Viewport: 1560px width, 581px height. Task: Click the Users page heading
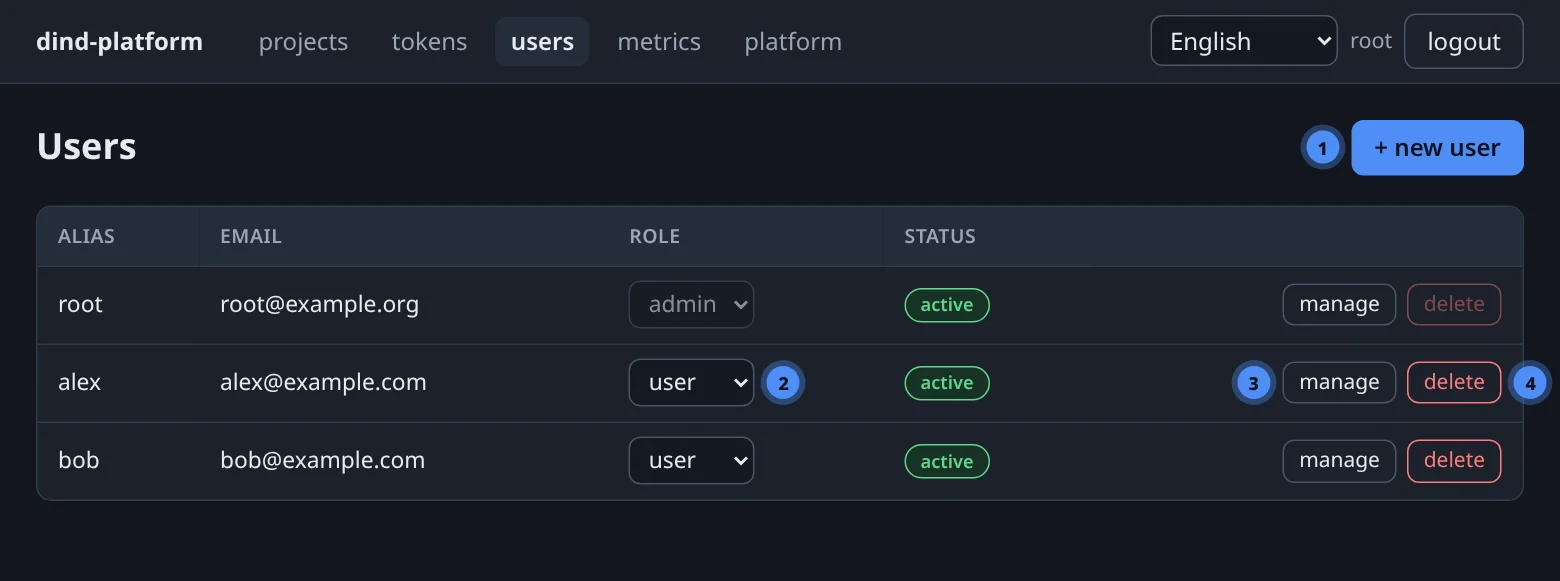click(86, 147)
